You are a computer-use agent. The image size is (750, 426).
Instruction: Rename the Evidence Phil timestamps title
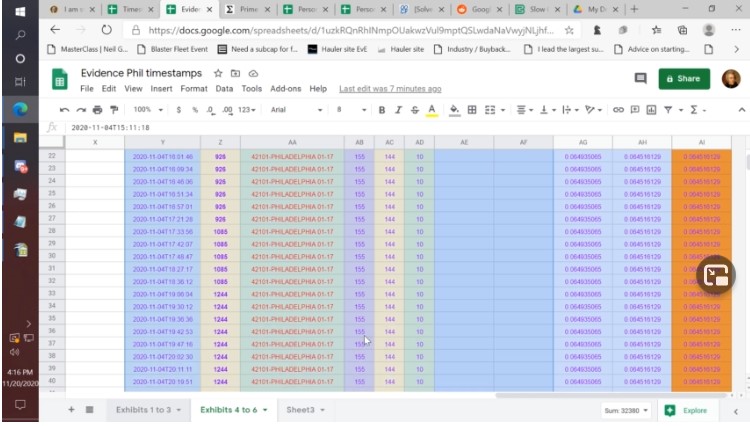point(141,73)
